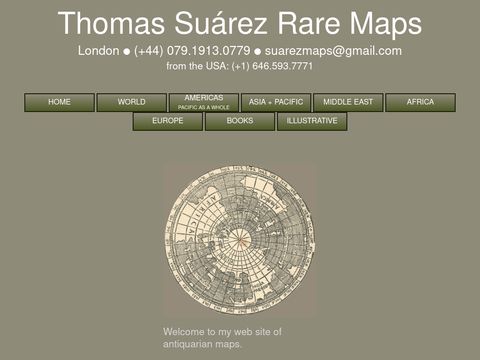The height and width of the screenshot is (360, 480).
Task: Click the circular polar projection map image
Action: (x=240, y=239)
